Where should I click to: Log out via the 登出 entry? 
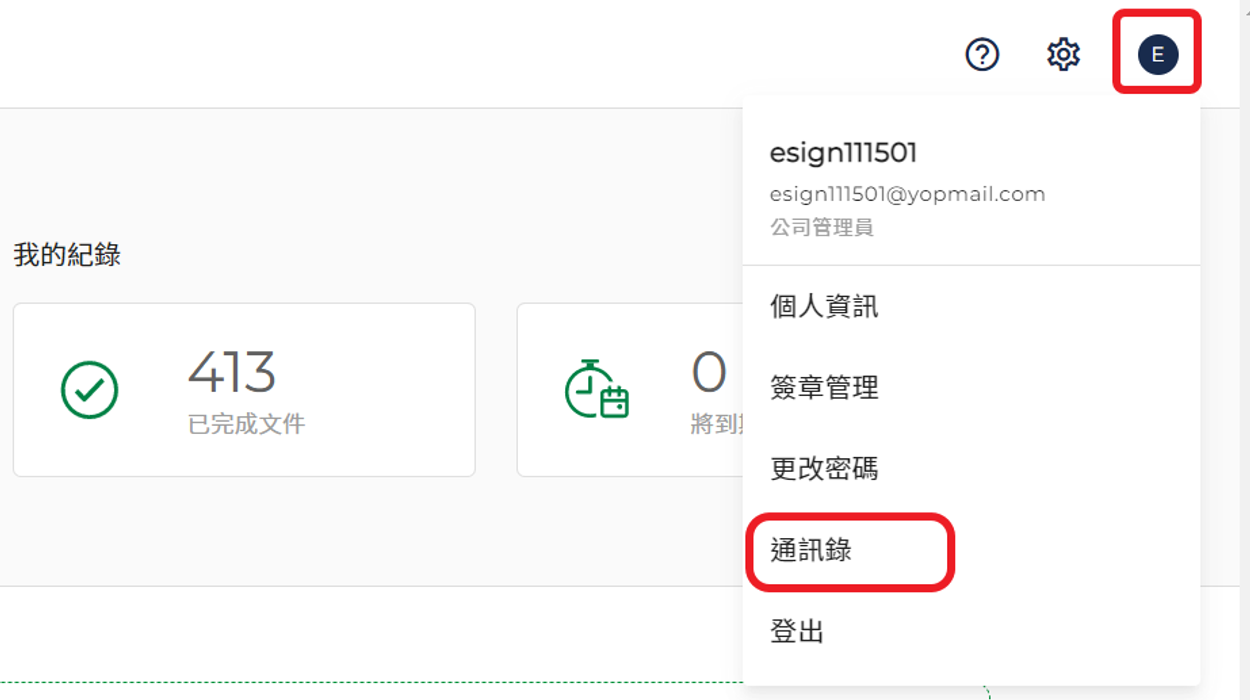point(797,631)
